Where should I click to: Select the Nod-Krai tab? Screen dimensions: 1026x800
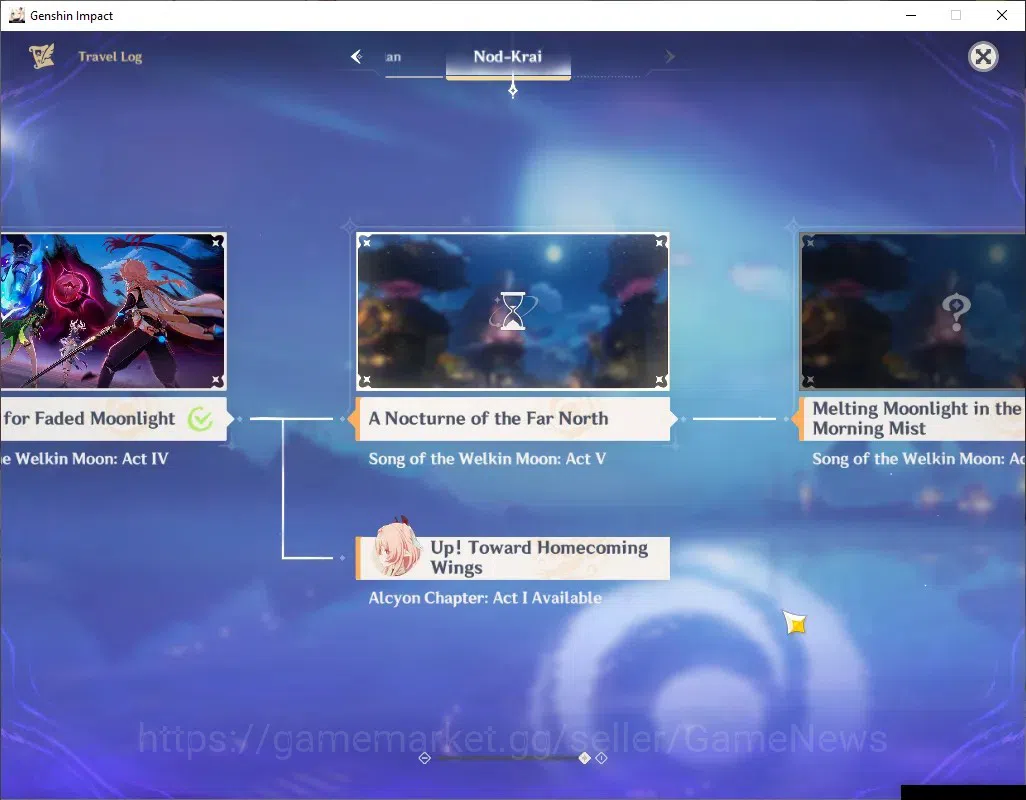pos(508,57)
